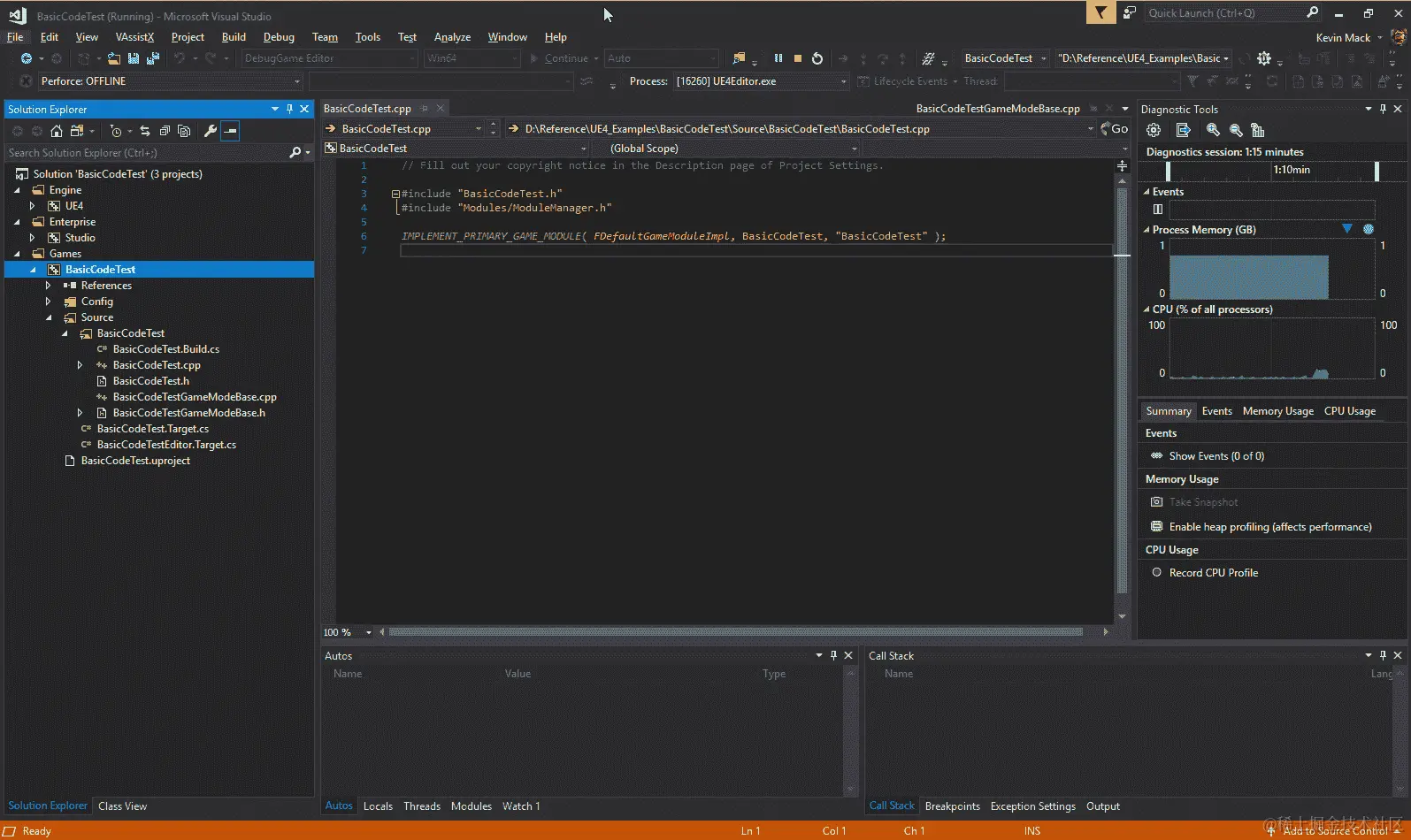
Task: Switch to the Class View tab
Action: pyautogui.click(x=123, y=806)
